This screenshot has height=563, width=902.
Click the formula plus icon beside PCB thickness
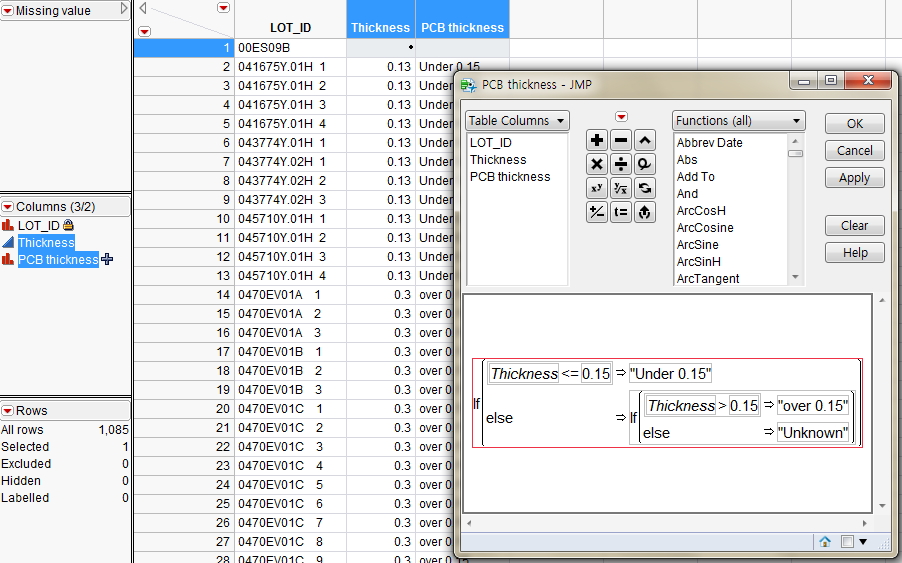(107, 259)
